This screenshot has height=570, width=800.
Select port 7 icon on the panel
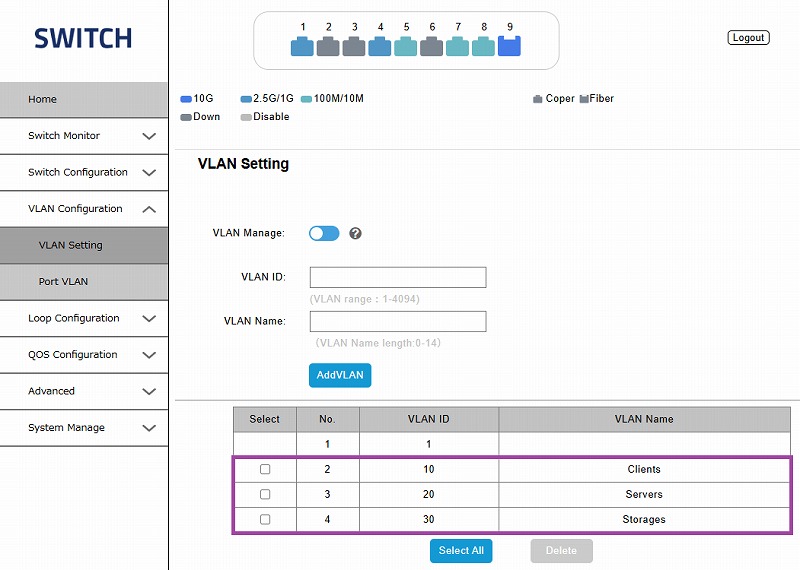[457, 46]
